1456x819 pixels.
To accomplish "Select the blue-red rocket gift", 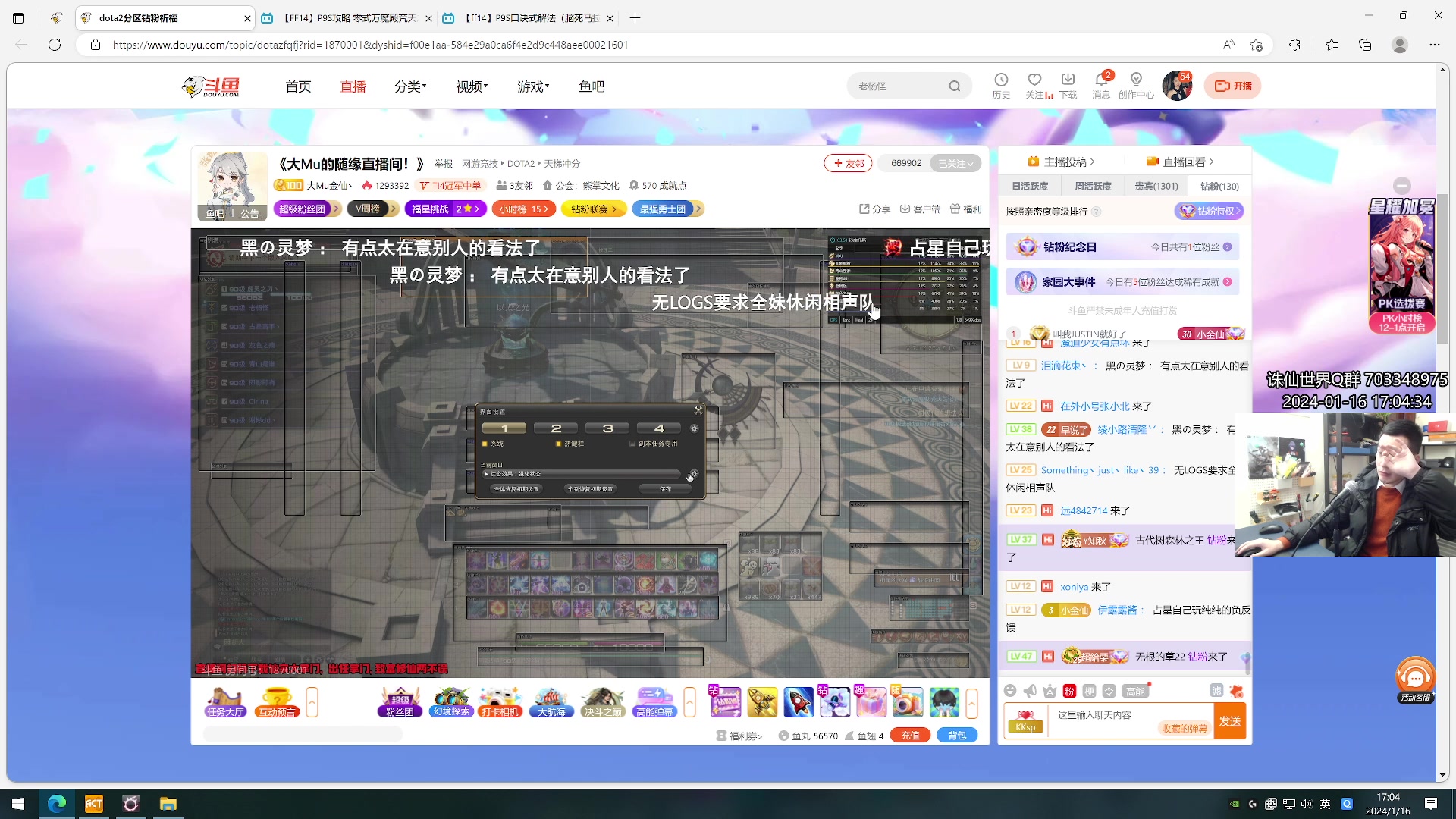I will pyautogui.click(x=799, y=702).
